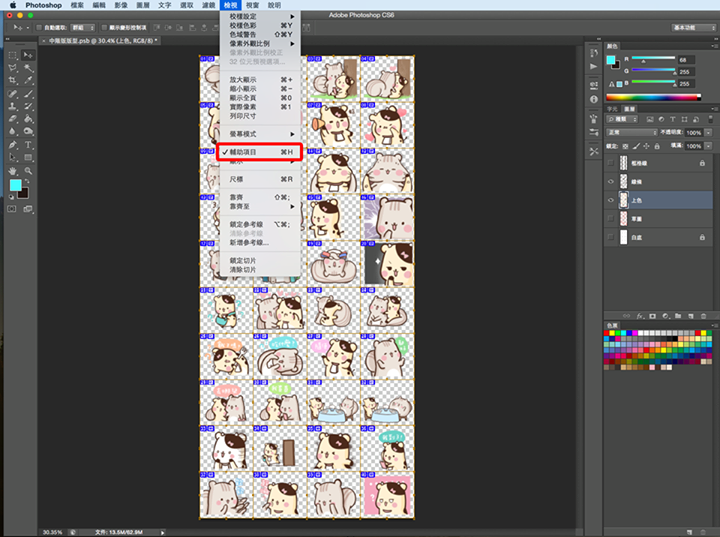Open the collapsed Actions panel play icon
720x537 pixels.
pyautogui.click(x=594, y=67)
